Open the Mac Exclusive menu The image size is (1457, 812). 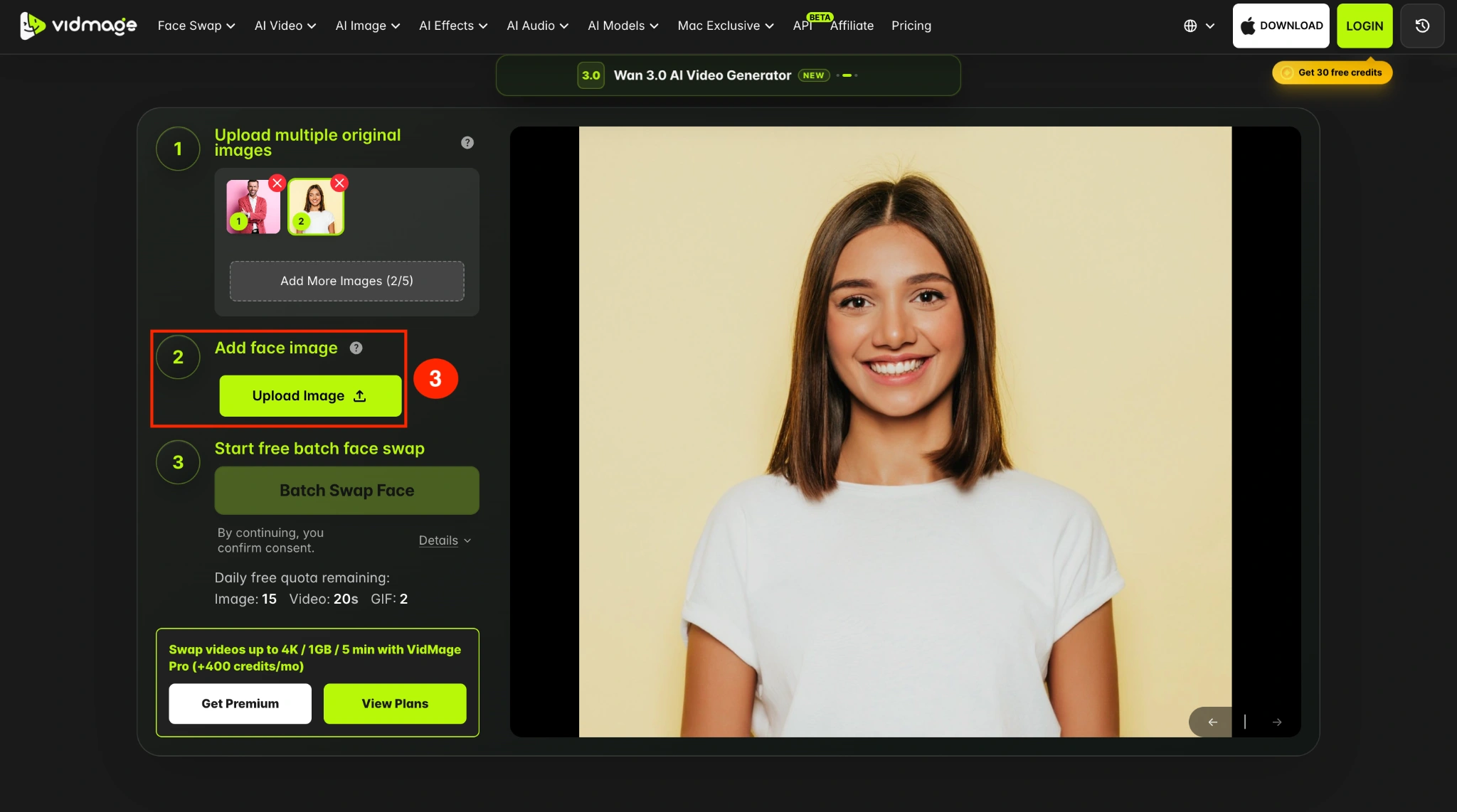(x=726, y=26)
